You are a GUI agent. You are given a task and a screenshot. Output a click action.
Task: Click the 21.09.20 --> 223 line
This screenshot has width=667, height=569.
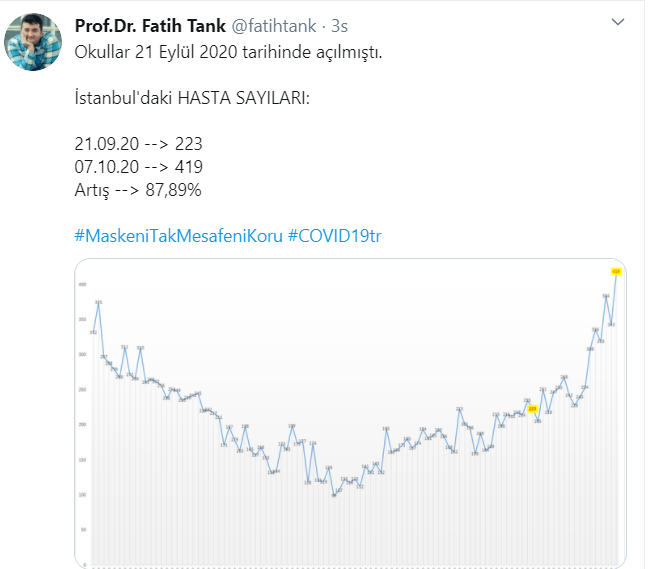[138, 143]
